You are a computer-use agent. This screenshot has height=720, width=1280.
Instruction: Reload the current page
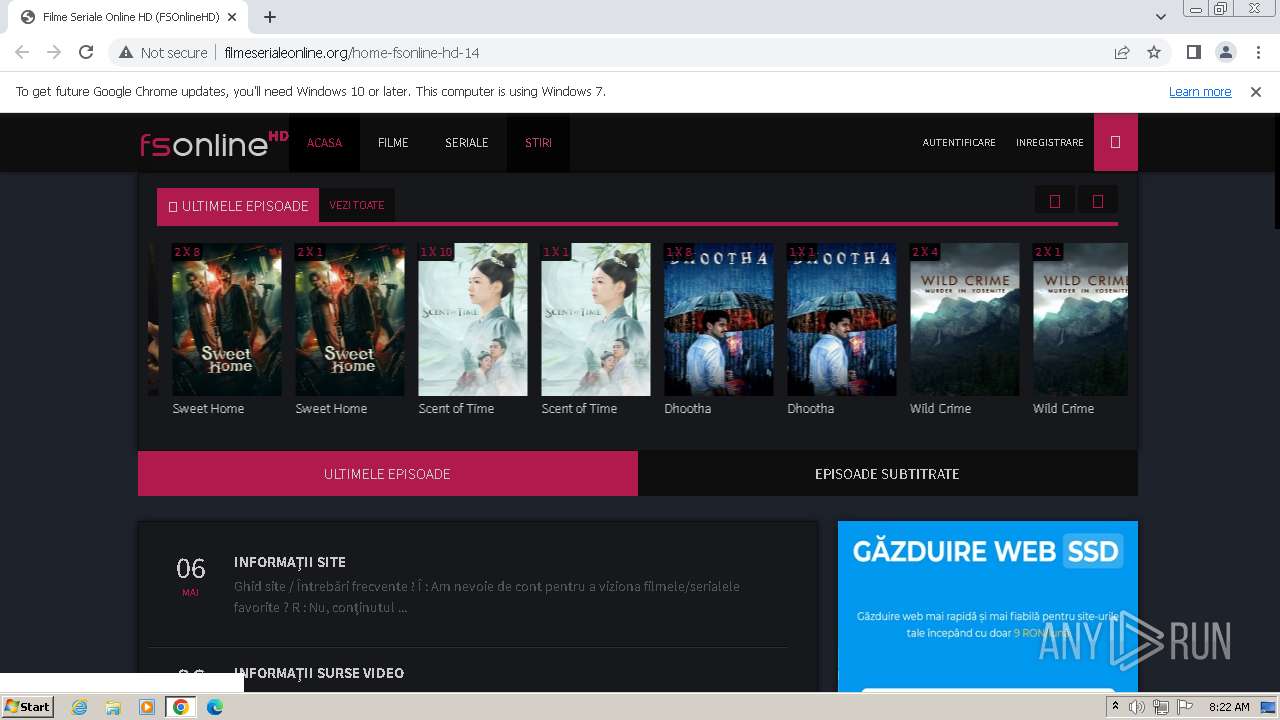pos(86,52)
